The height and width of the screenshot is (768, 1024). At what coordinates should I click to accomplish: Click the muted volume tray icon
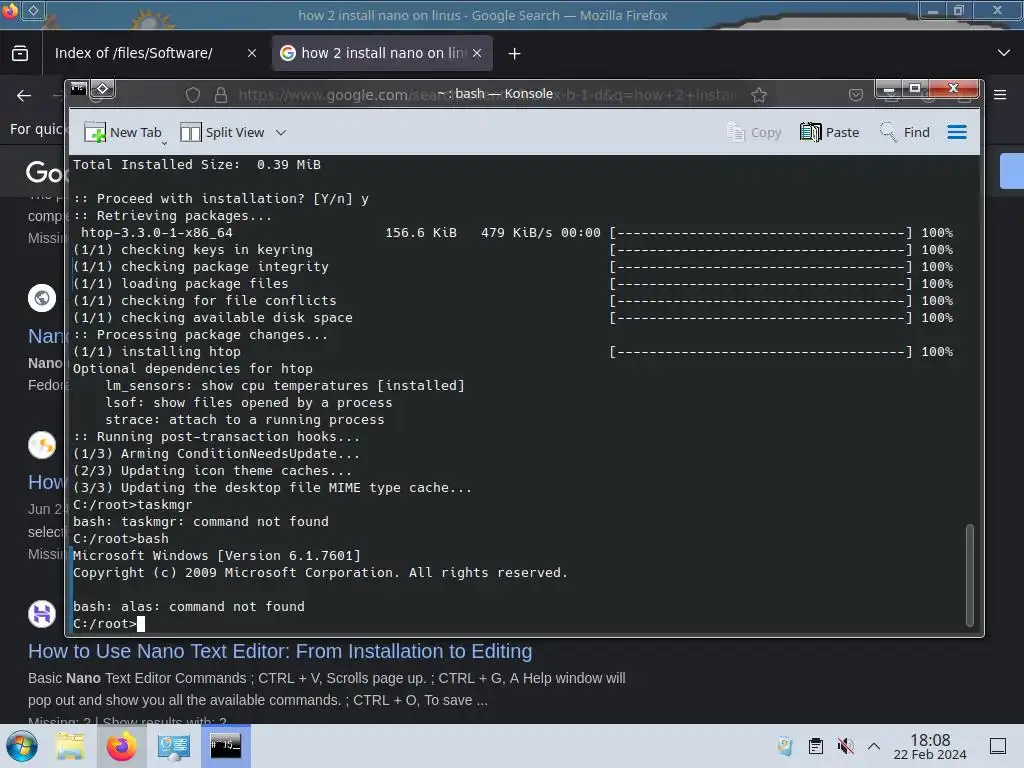tap(845, 746)
